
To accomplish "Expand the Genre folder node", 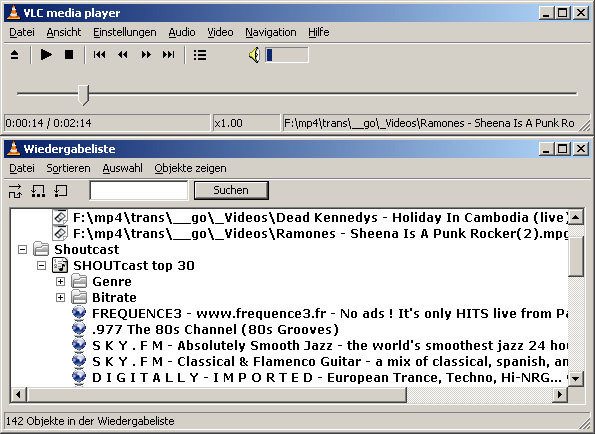I will pos(60,281).
